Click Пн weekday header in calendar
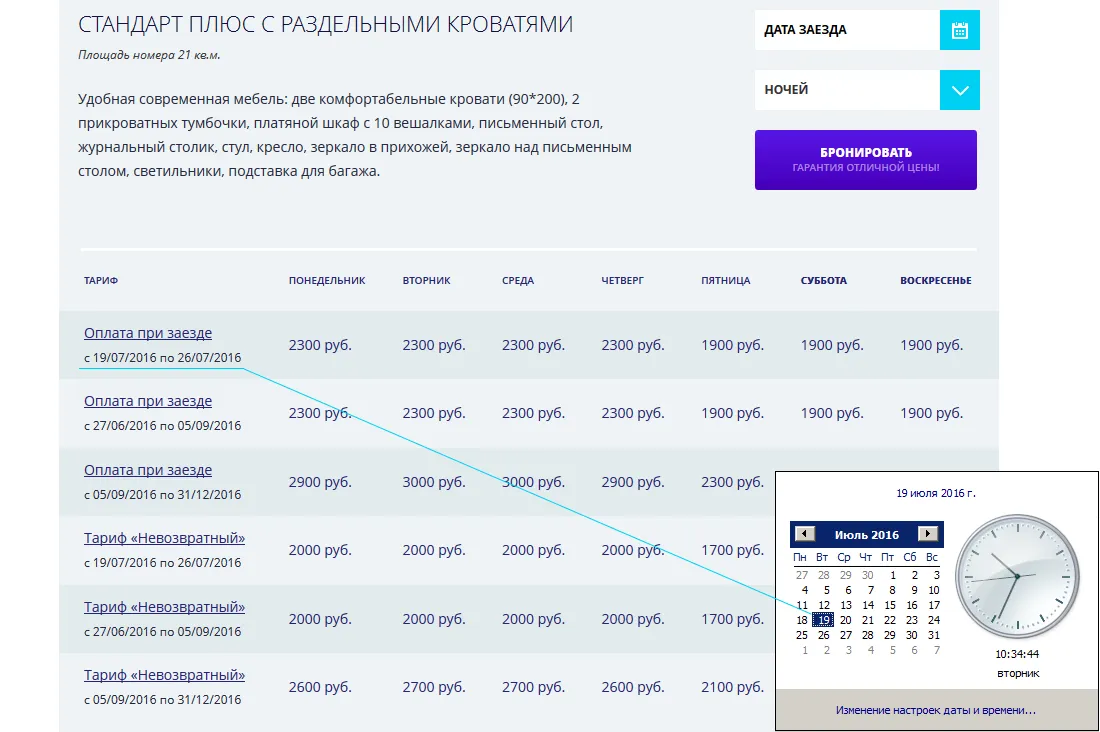 [x=800, y=557]
